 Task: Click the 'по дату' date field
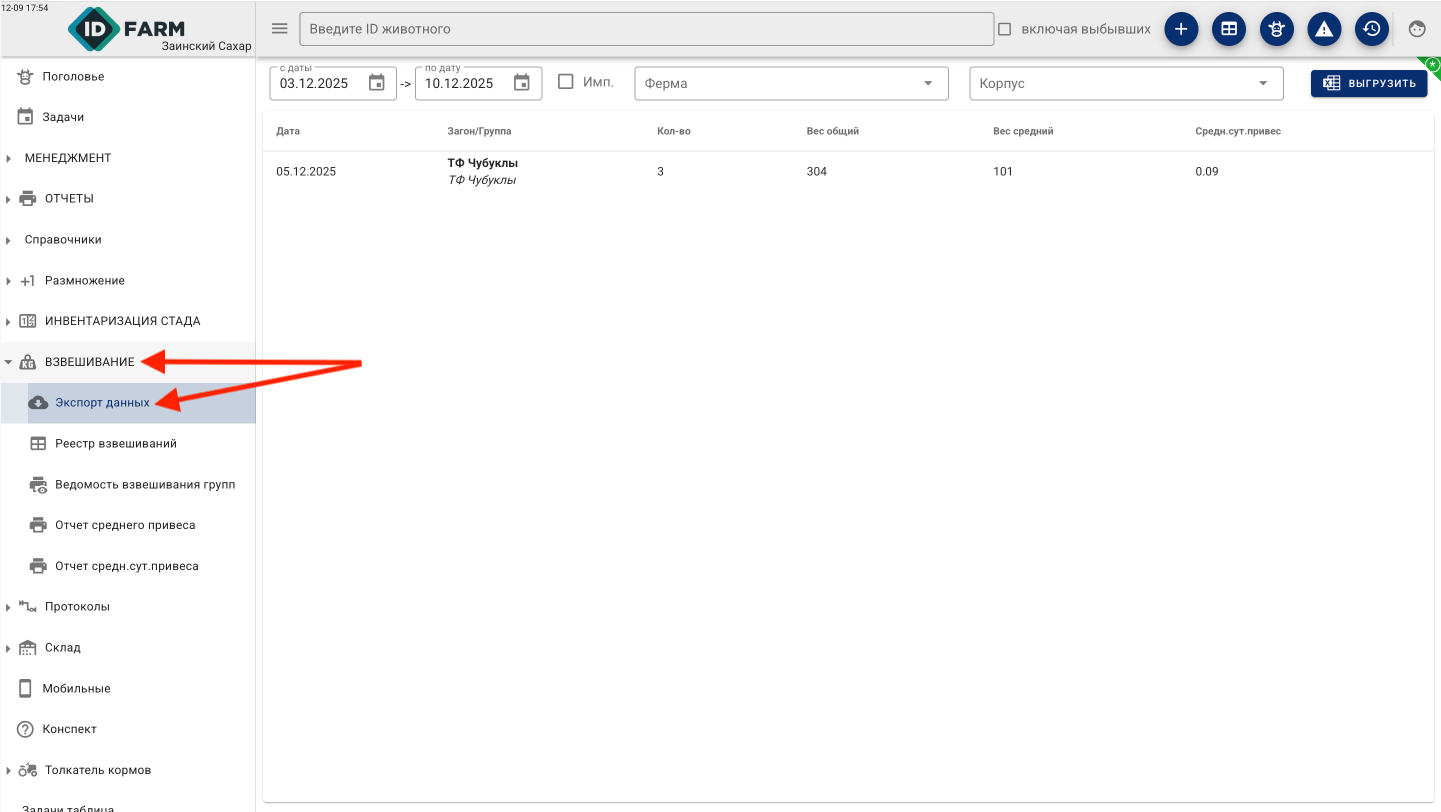pos(479,83)
